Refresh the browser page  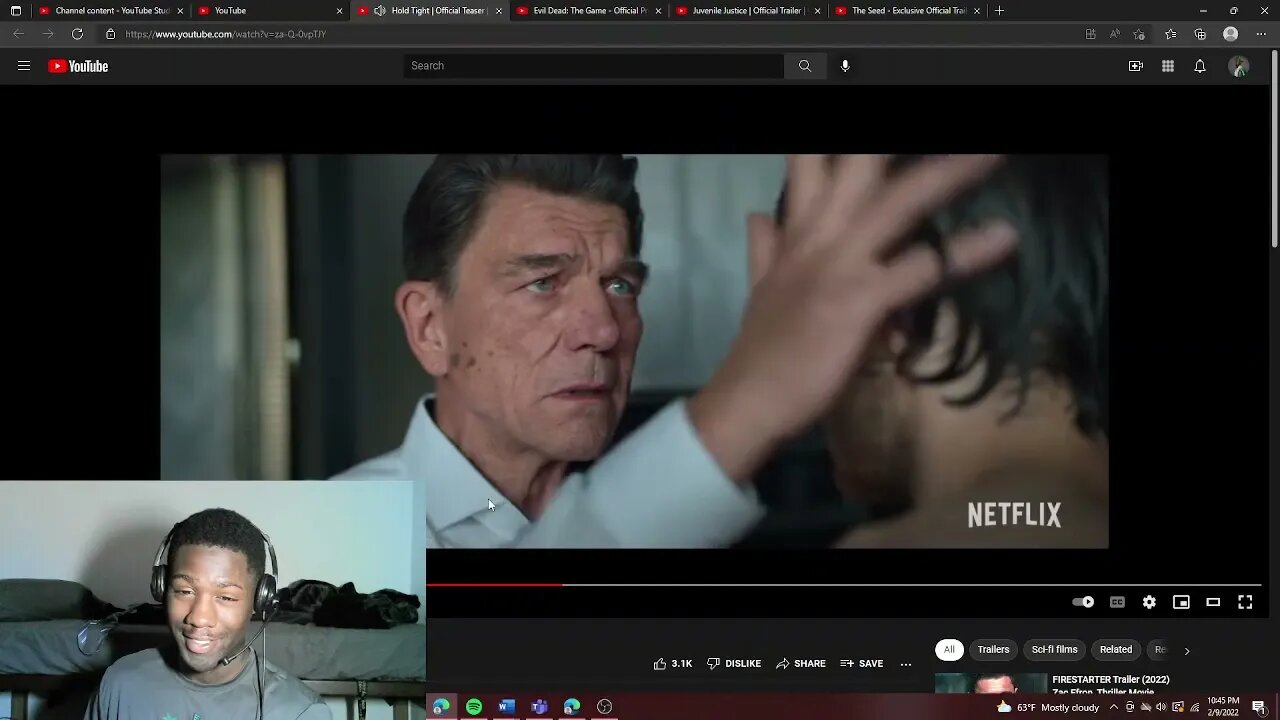77,34
